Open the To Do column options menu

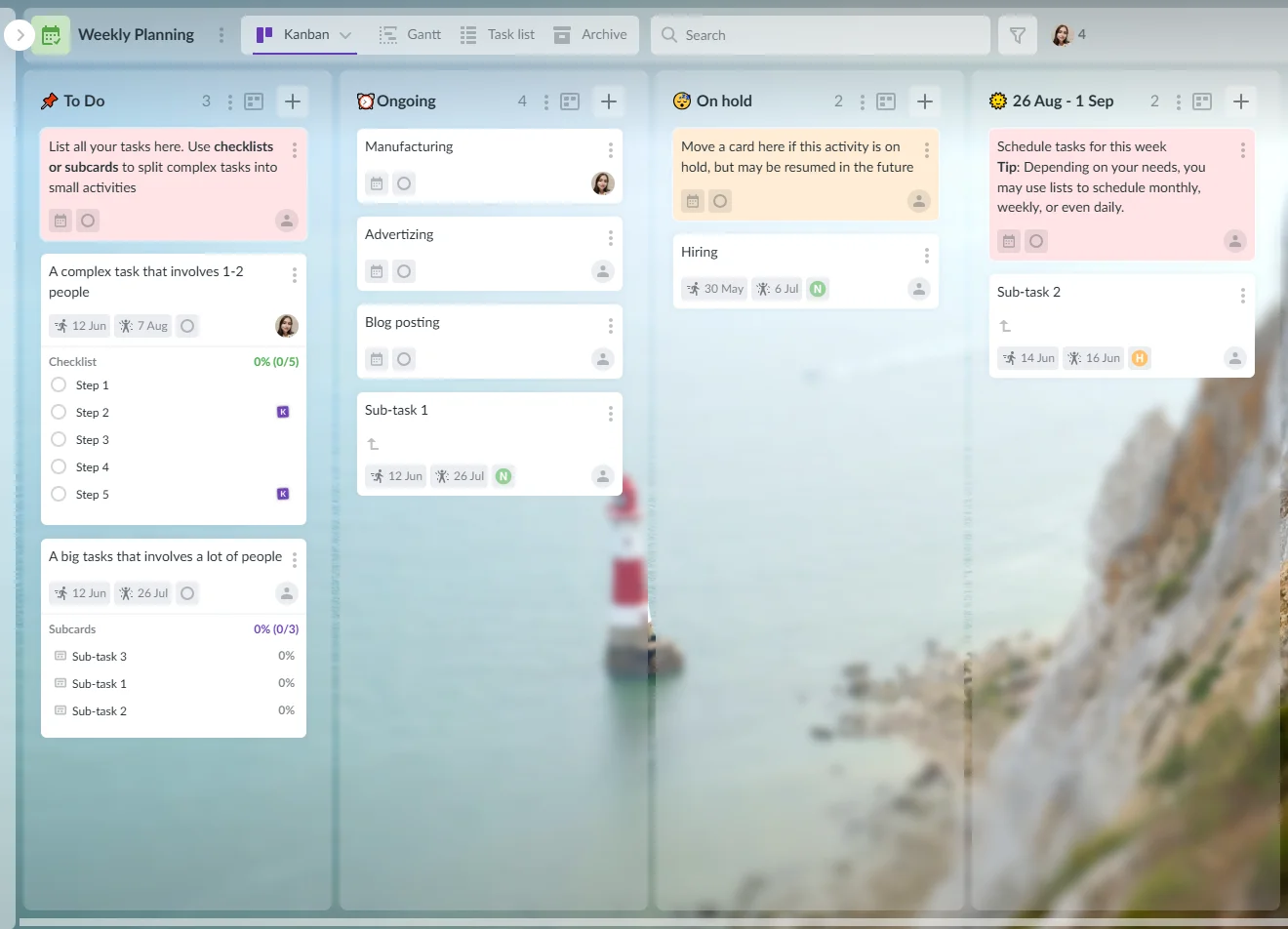tap(230, 101)
